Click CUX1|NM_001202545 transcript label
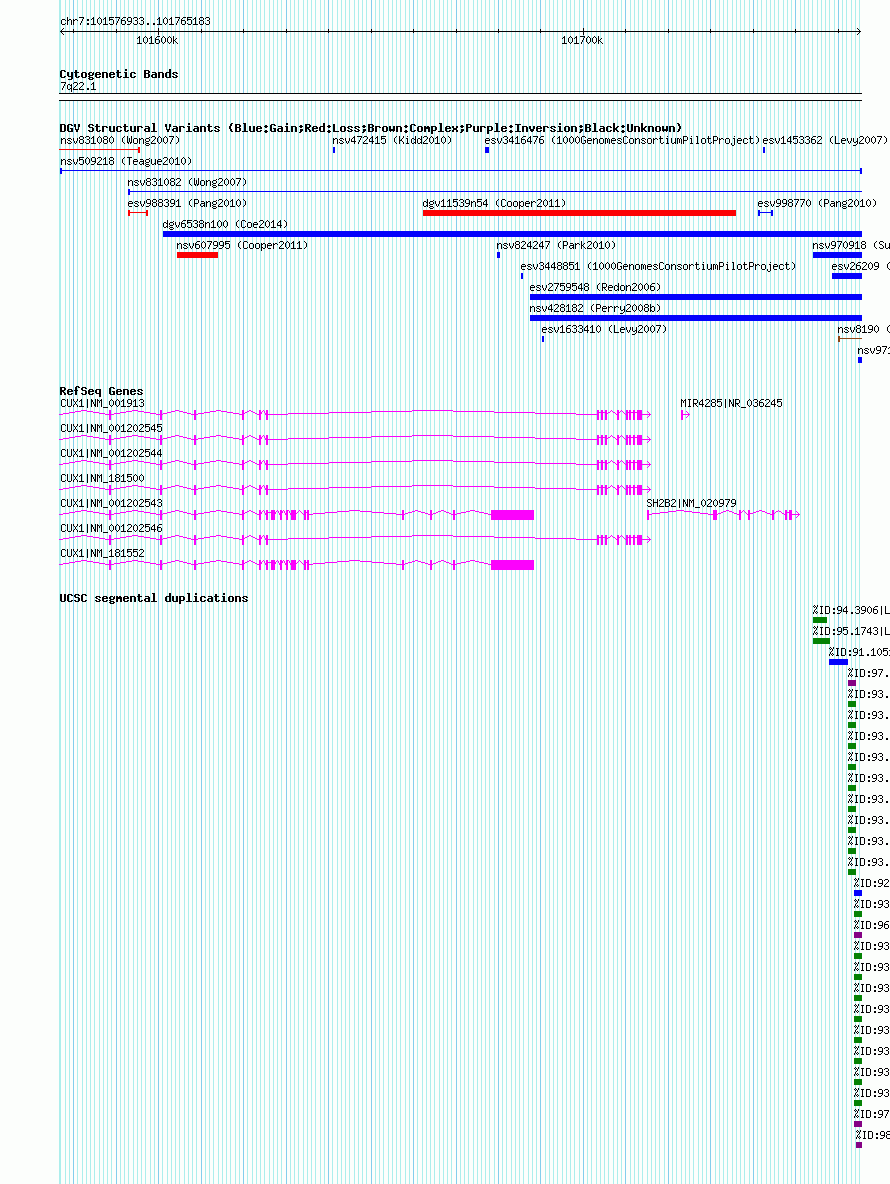 click(x=112, y=429)
